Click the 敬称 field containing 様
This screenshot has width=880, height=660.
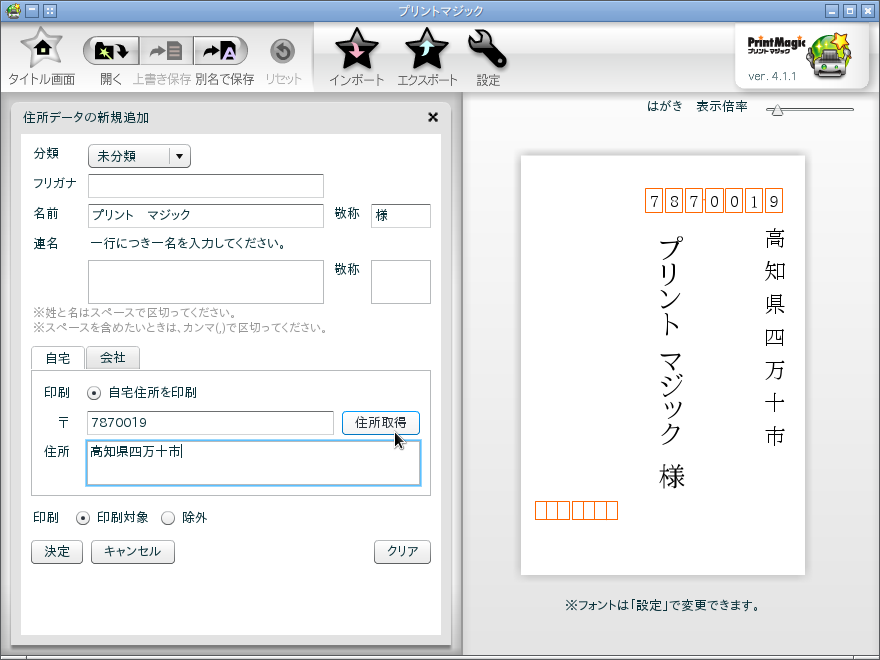(401, 216)
